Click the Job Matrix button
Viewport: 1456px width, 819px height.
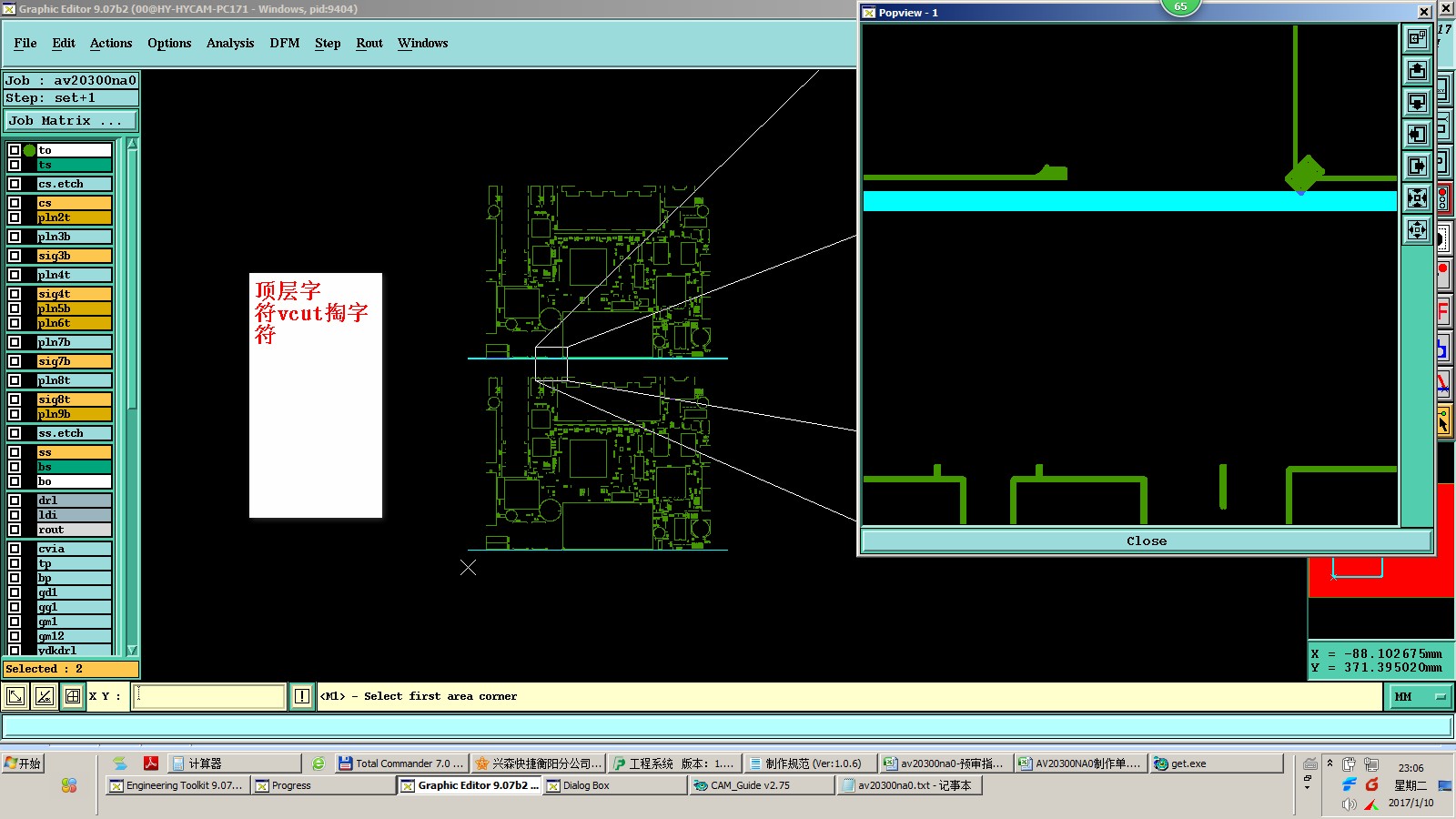point(71,120)
